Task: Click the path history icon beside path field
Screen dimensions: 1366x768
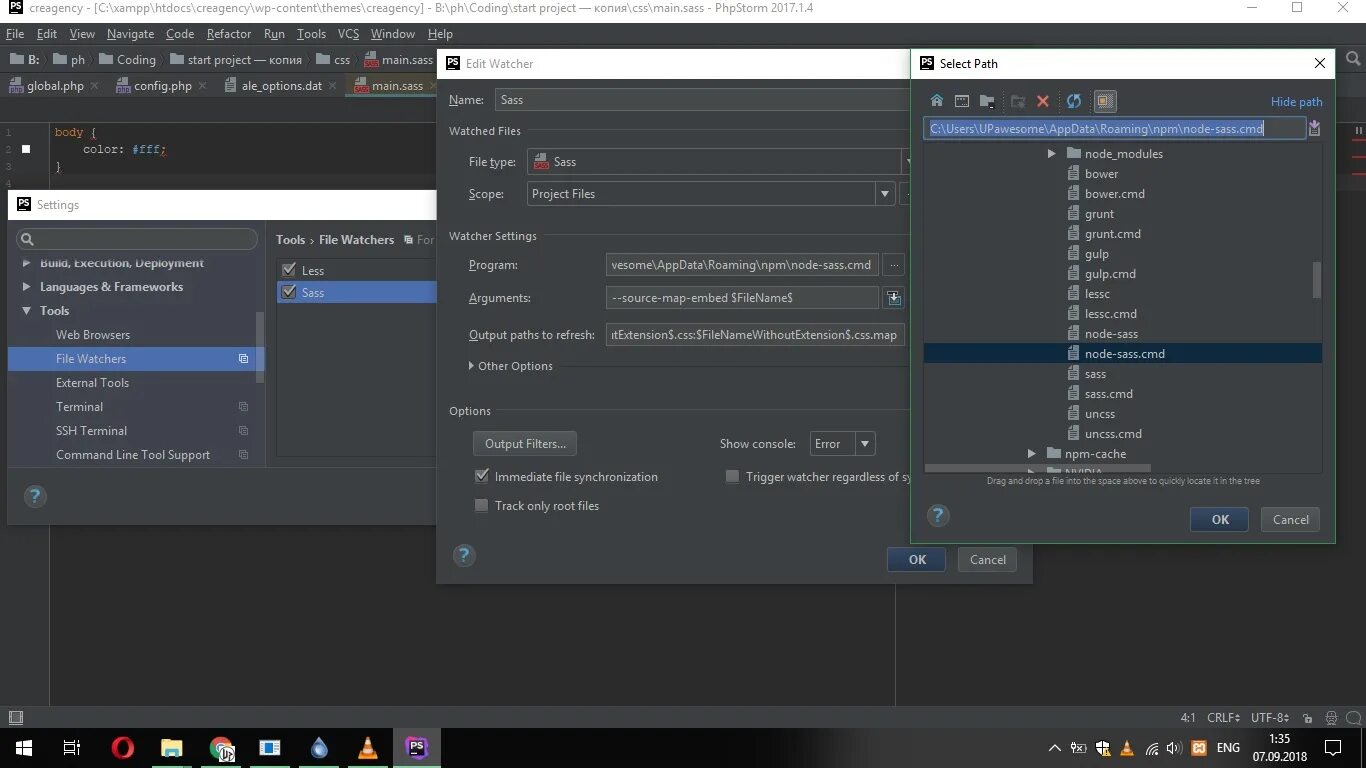Action: (x=1315, y=128)
